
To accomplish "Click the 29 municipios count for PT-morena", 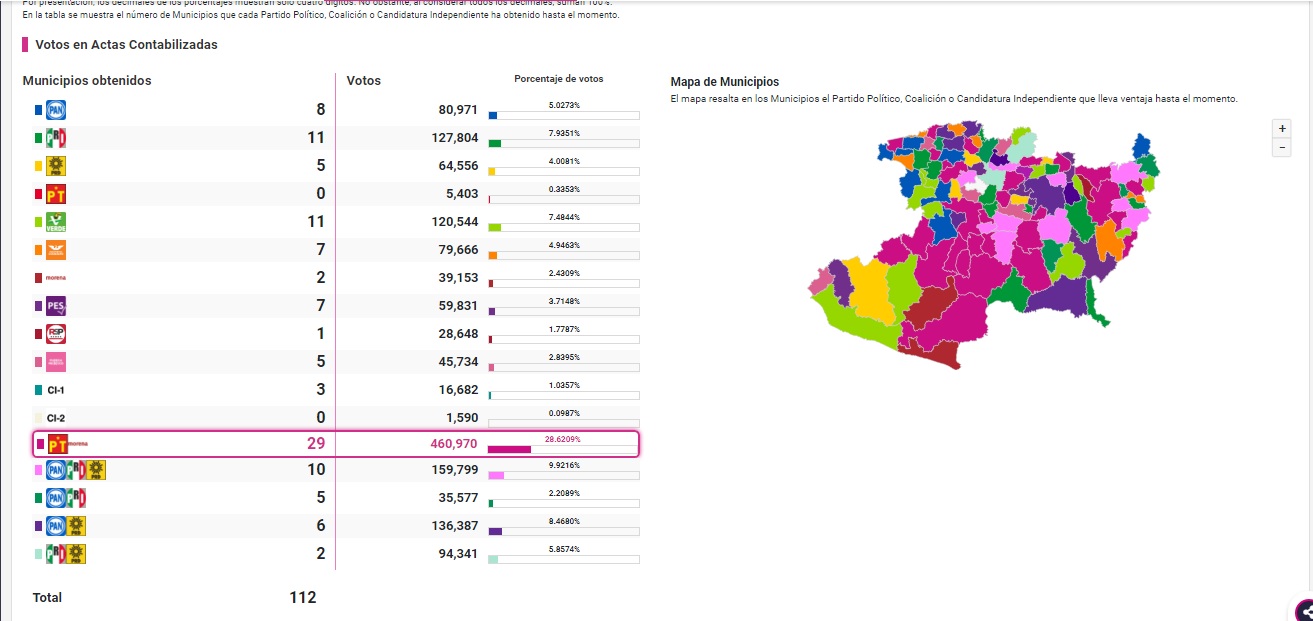I will [316, 444].
